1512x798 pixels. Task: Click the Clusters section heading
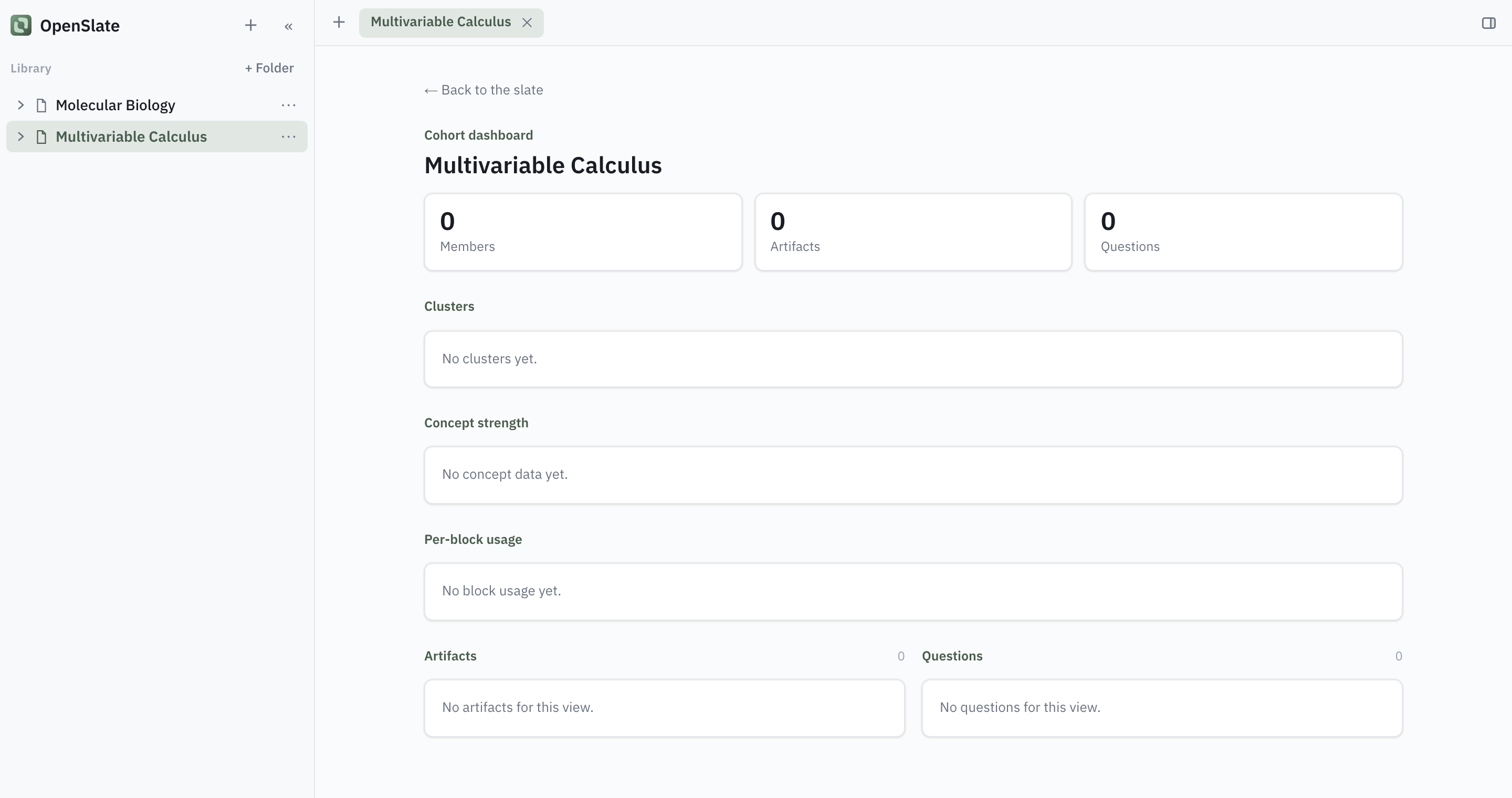point(449,306)
